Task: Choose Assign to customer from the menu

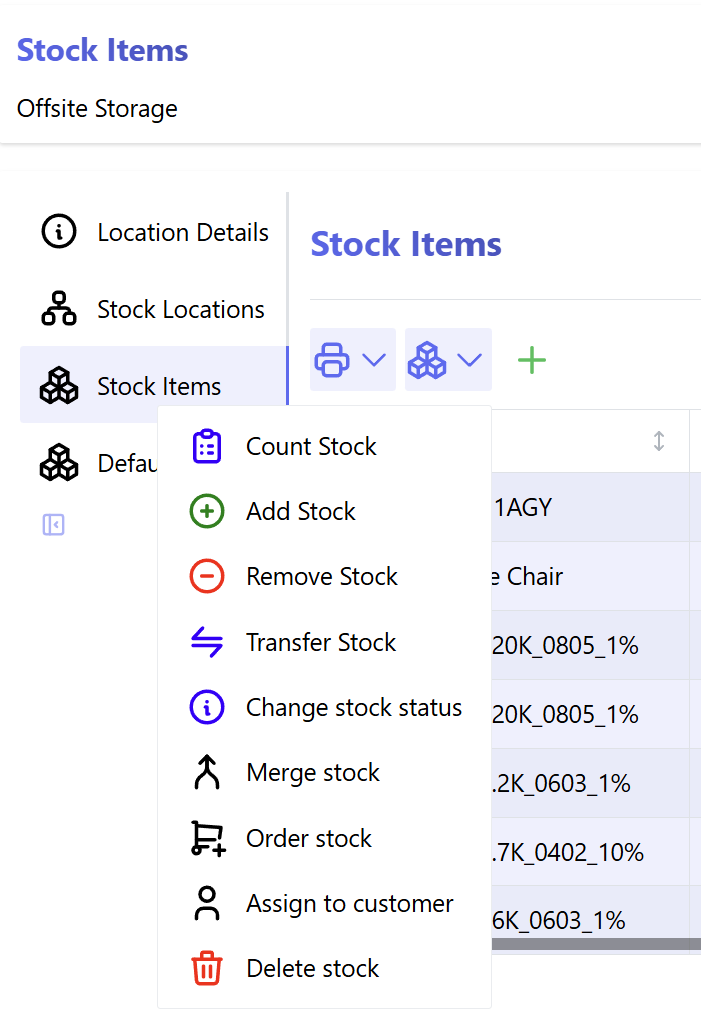Action: (348, 903)
